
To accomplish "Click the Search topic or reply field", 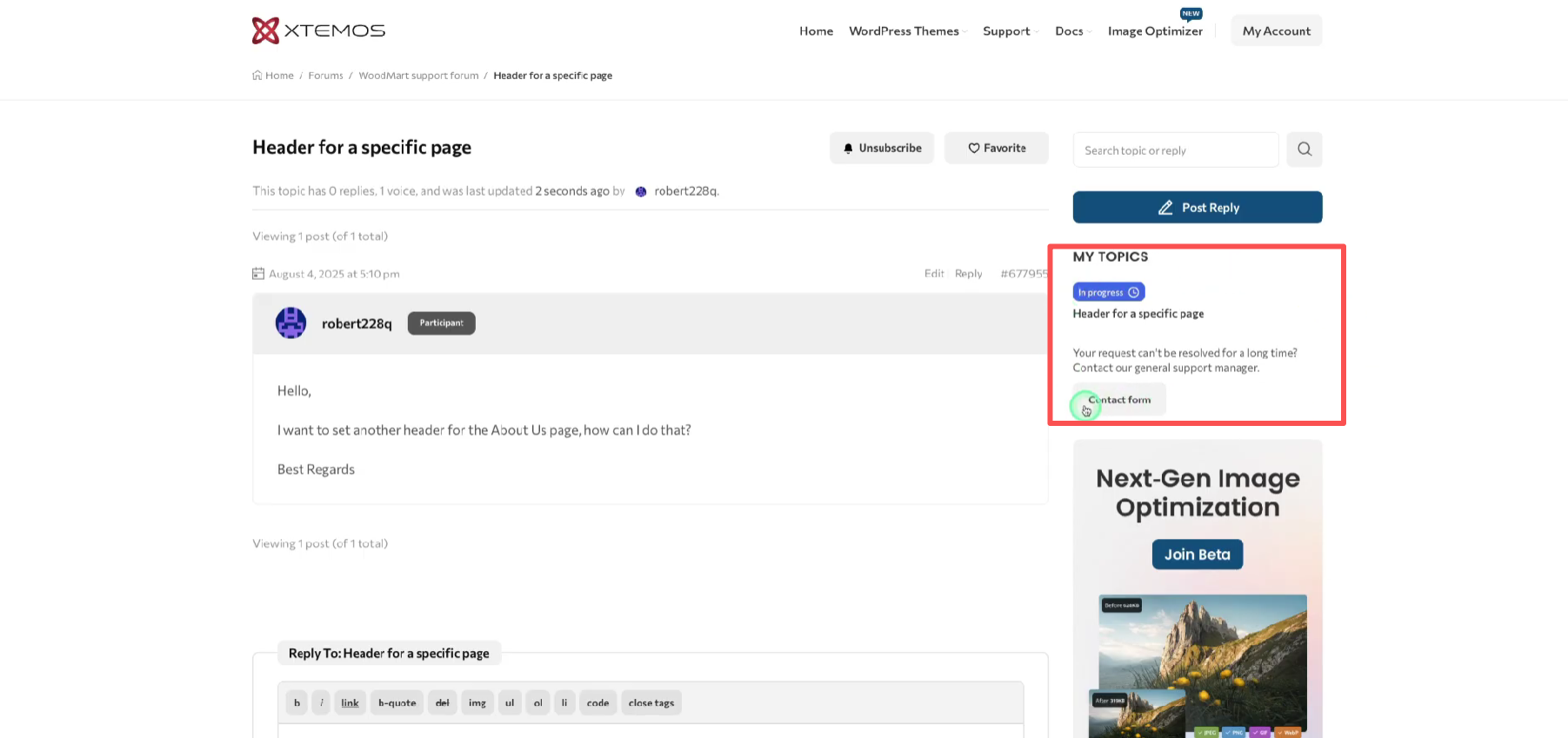I will 1175,150.
